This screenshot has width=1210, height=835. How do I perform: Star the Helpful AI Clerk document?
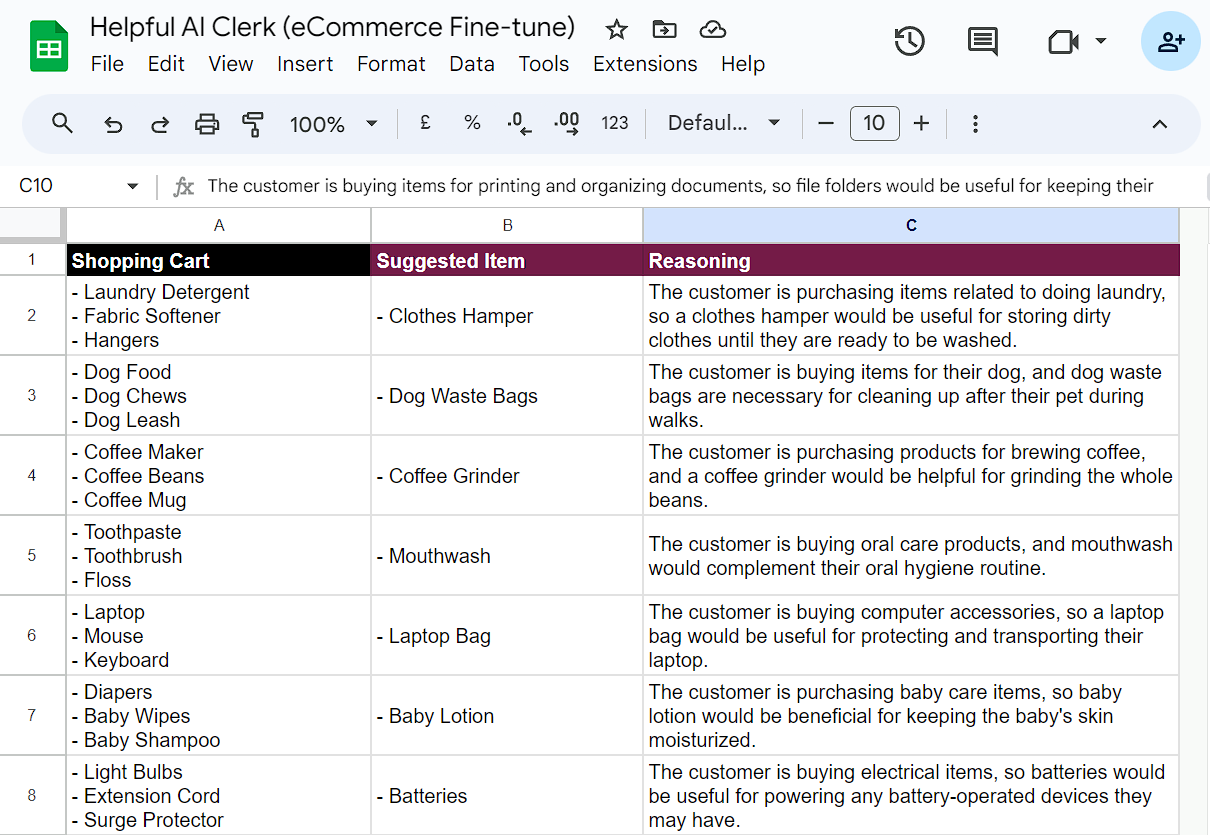click(617, 29)
